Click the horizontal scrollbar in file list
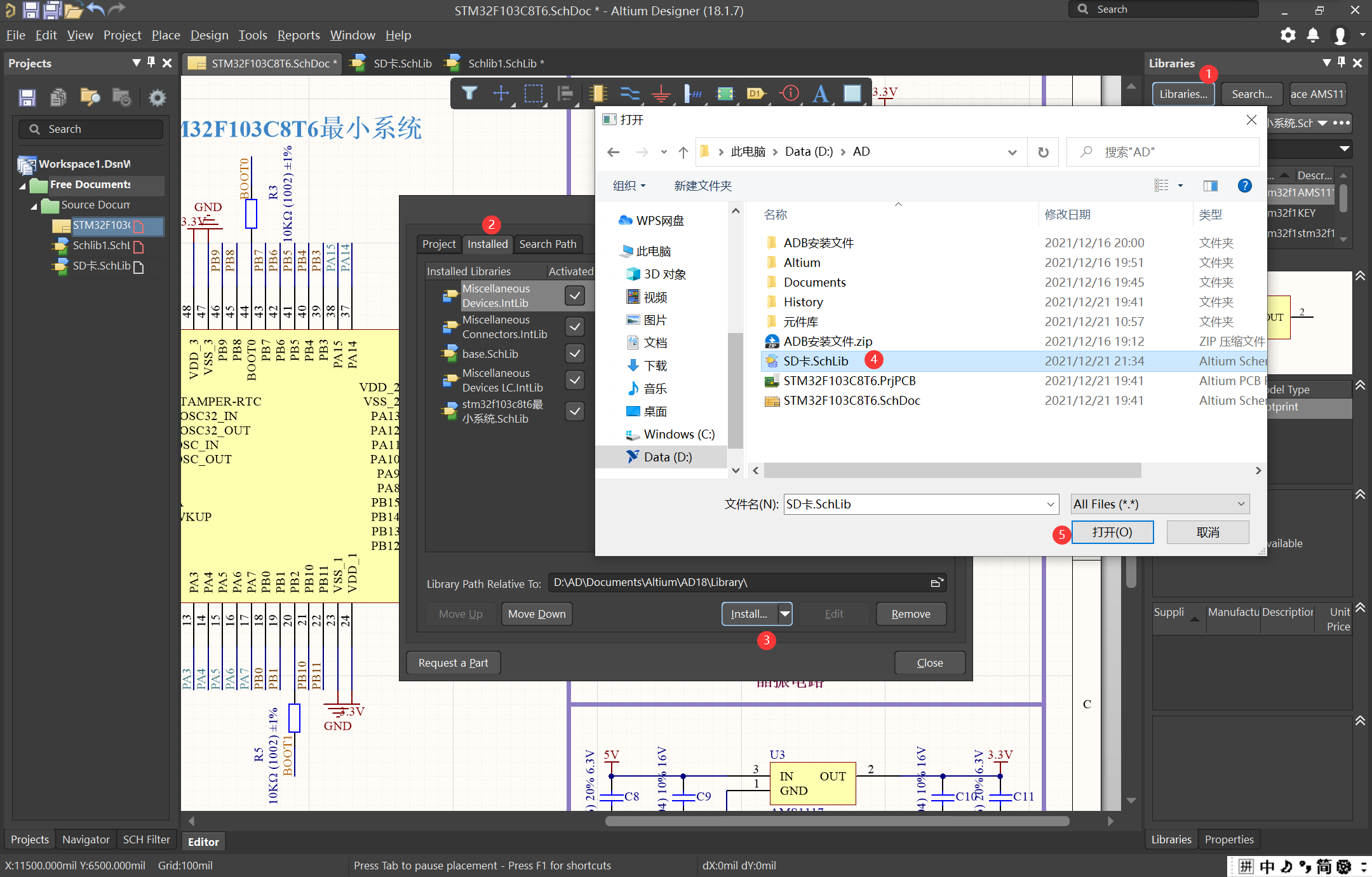The image size is (1372, 877). coord(952,470)
